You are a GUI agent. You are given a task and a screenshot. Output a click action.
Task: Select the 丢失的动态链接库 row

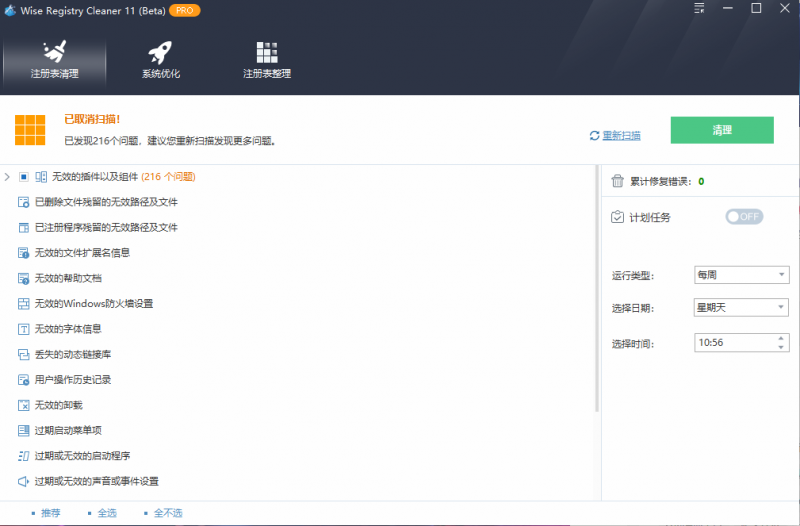(x=73, y=355)
